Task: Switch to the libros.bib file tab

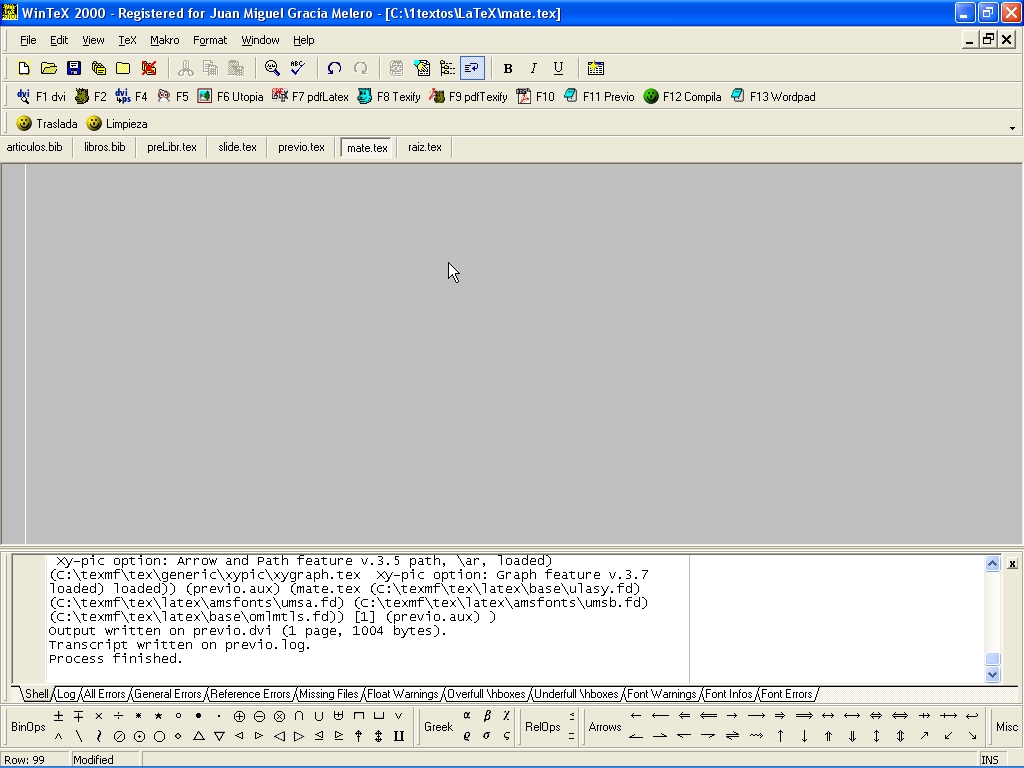Action: coord(104,147)
